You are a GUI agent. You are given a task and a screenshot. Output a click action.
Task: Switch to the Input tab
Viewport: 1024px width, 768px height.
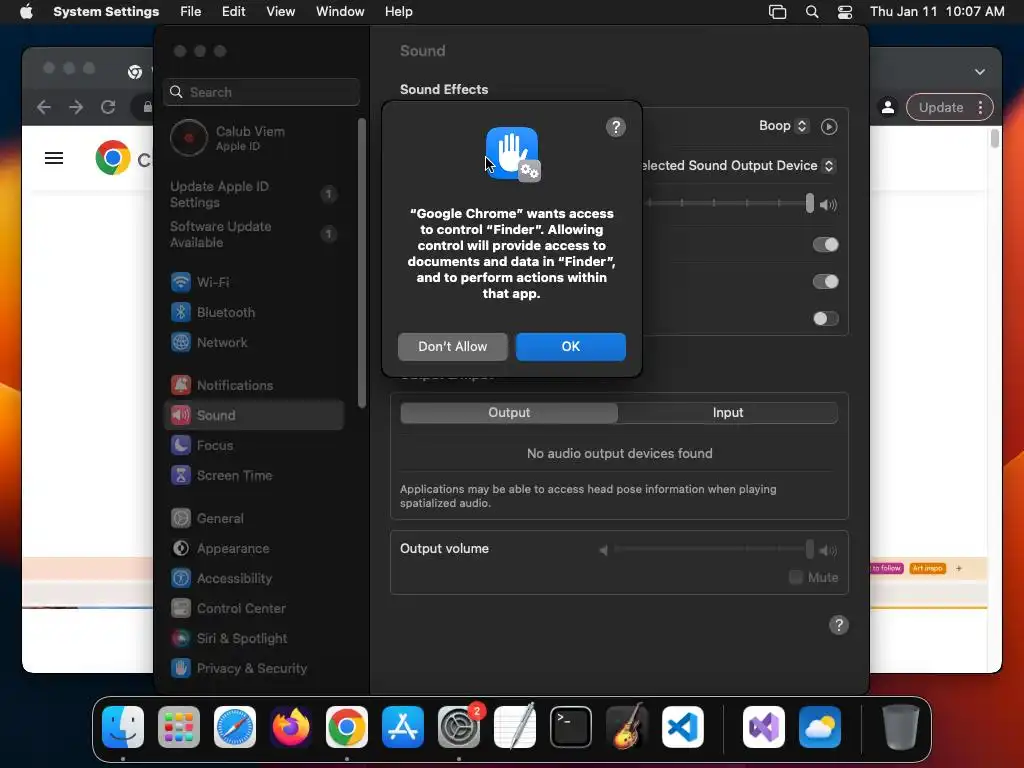(728, 413)
